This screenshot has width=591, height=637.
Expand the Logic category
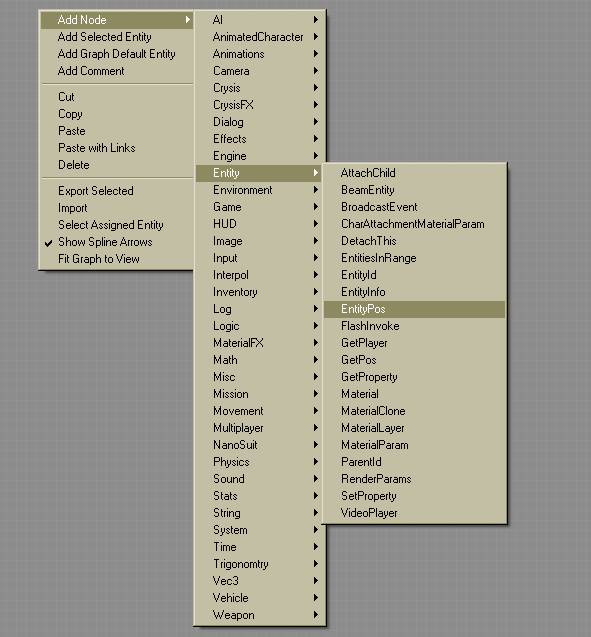[x=260, y=326]
